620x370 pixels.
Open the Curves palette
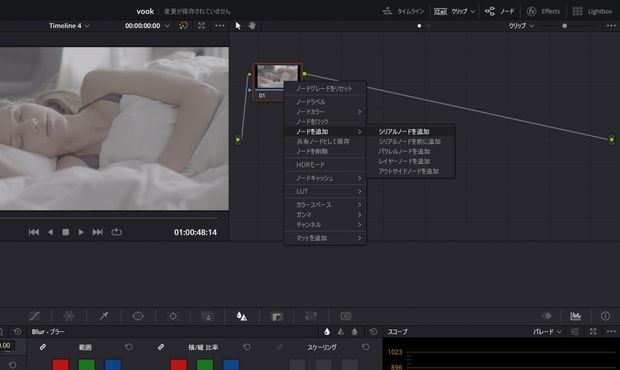tap(34, 316)
